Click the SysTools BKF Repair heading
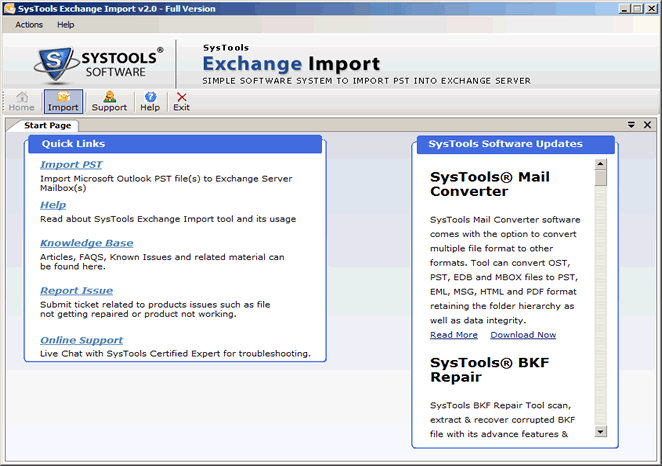Viewport: 662px width, 466px height. 489,370
